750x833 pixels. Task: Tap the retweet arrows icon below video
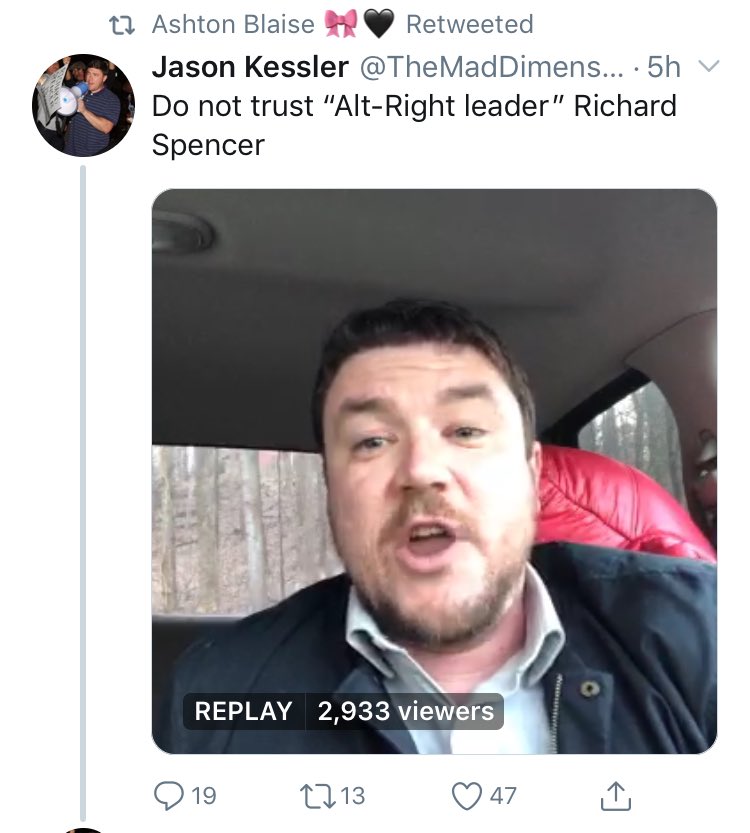tap(318, 796)
